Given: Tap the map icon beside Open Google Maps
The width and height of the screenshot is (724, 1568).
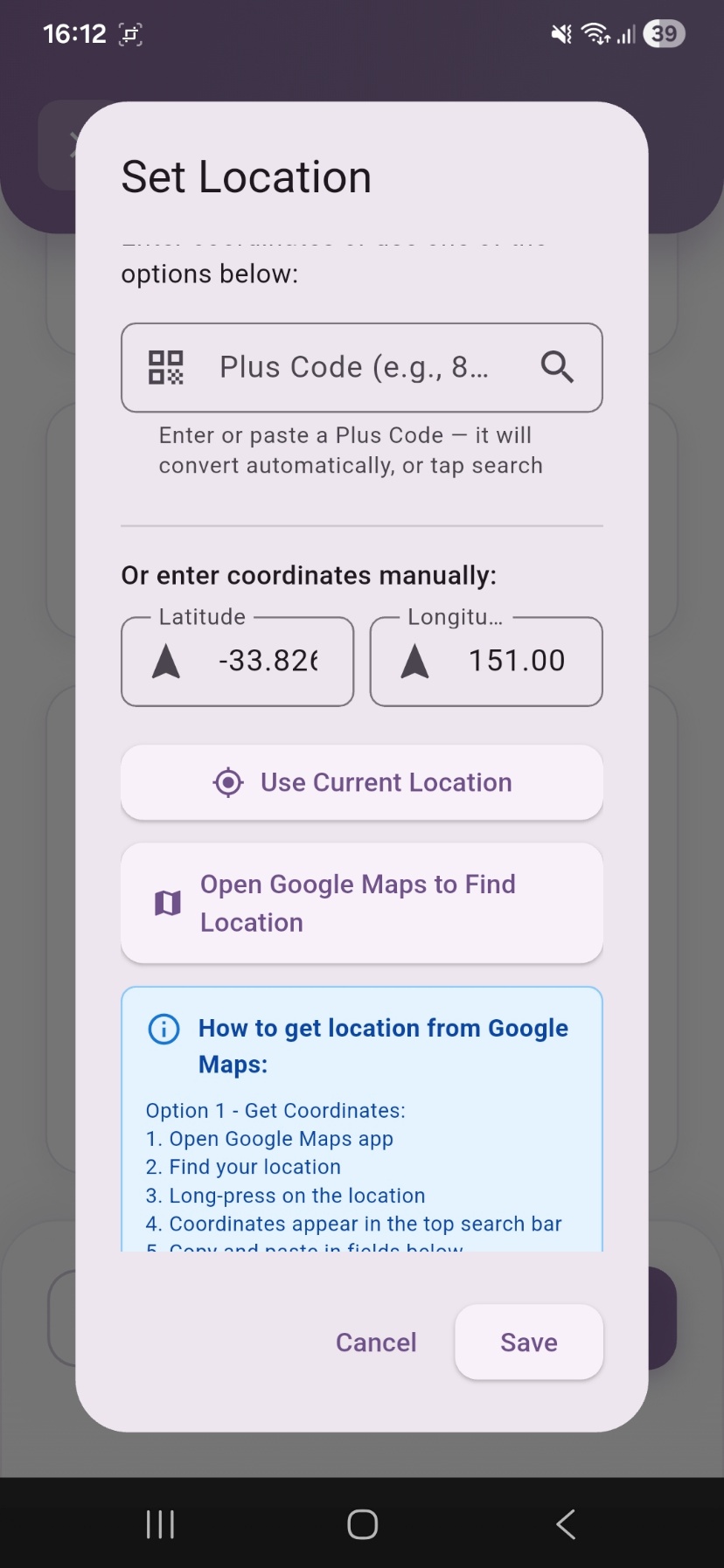Looking at the screenshot, I should (168, 903).
